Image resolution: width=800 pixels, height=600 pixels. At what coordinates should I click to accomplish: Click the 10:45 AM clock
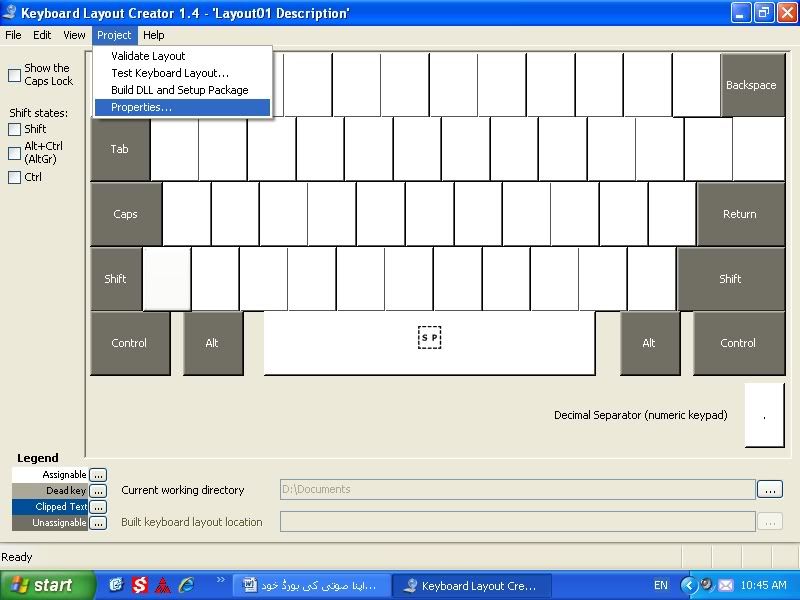[763, 585]
